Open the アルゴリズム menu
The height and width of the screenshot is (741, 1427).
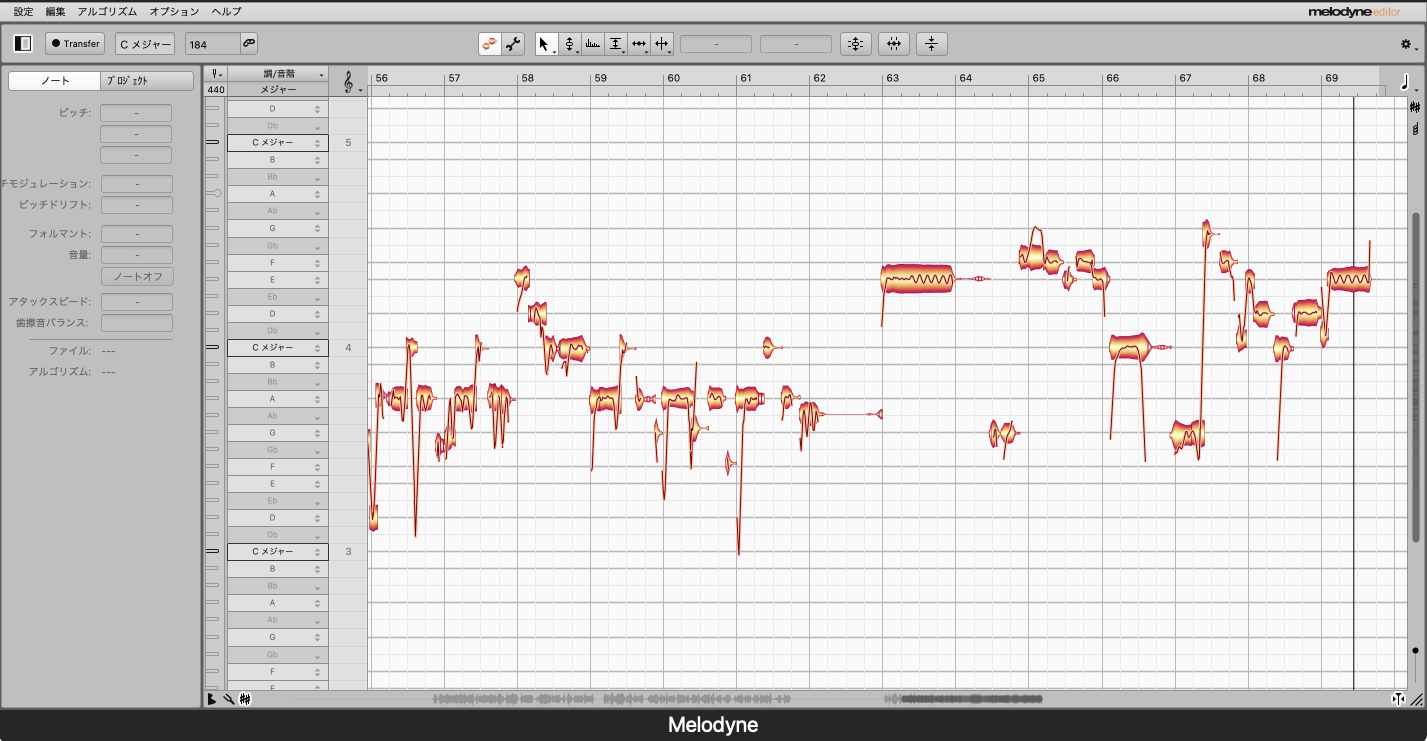pyautogui.click(x=107, y=11)
